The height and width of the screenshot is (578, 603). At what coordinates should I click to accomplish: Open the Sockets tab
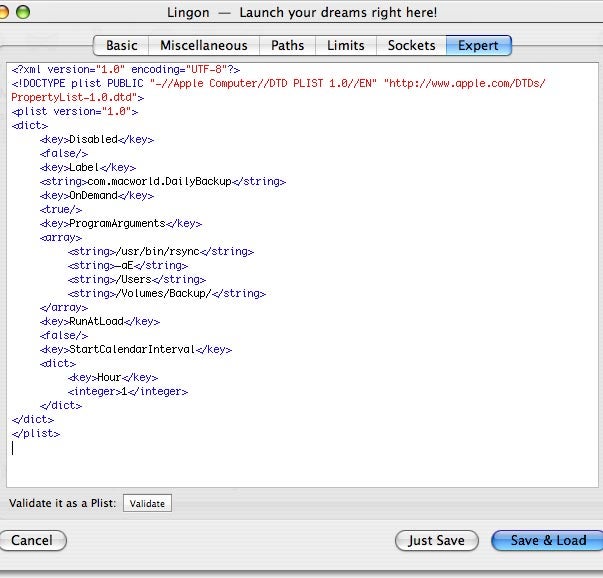tap(411, 45)
